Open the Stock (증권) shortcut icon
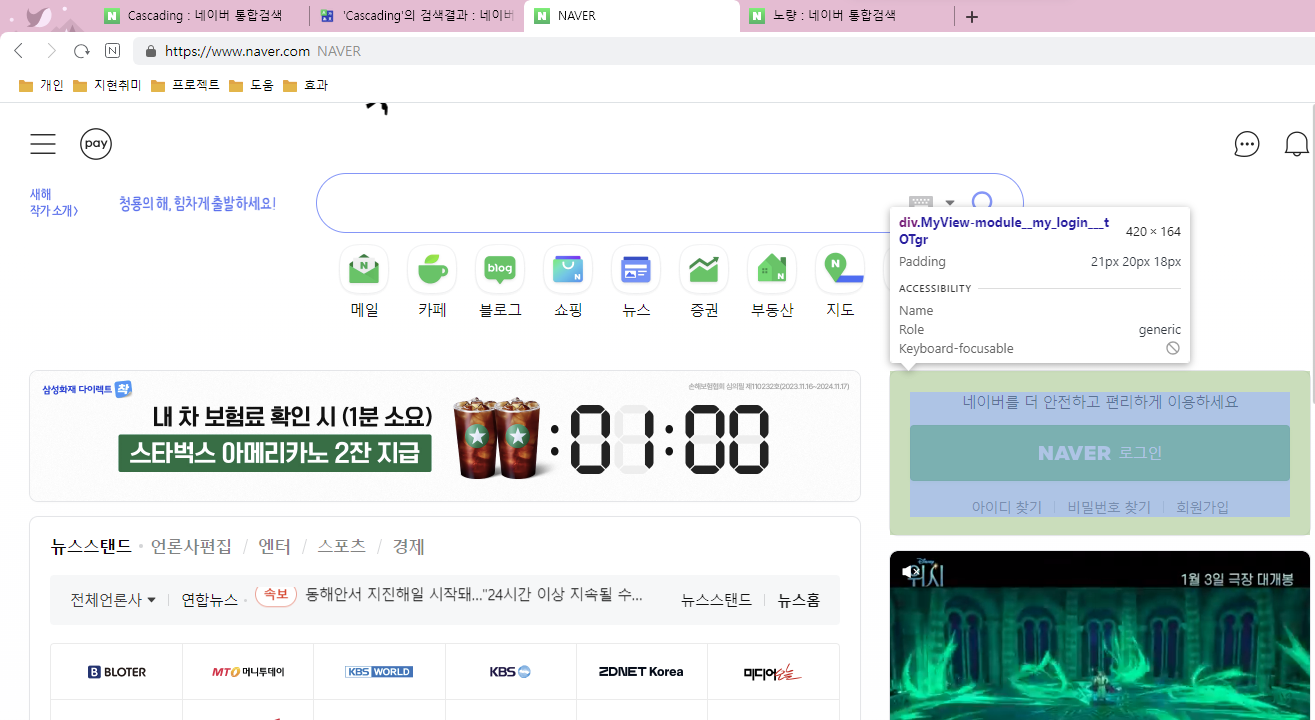This screenshot has height=720, width=1315. (x=704, y=269)
